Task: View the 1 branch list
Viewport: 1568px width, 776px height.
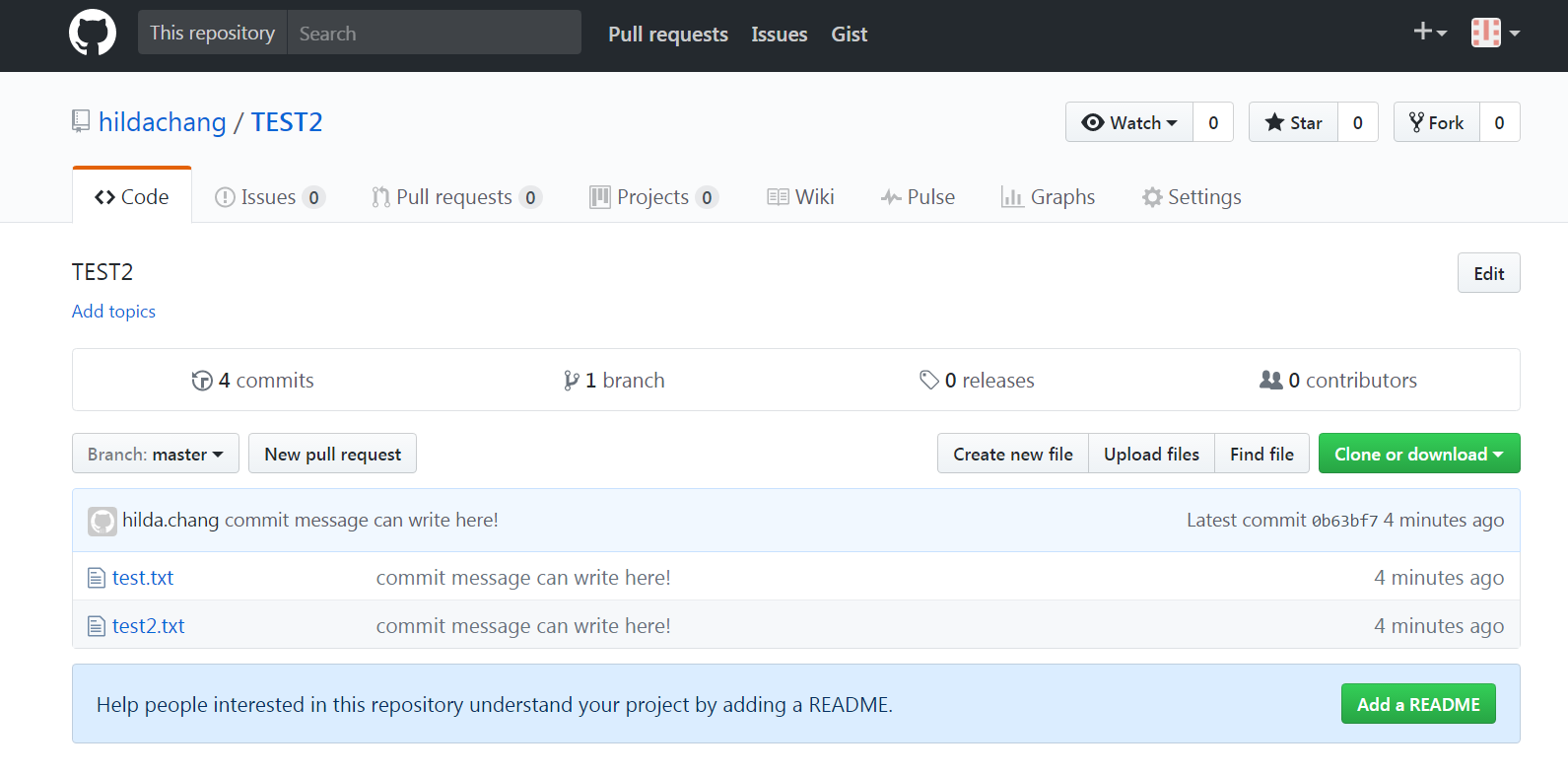Action: coord(614,381)
